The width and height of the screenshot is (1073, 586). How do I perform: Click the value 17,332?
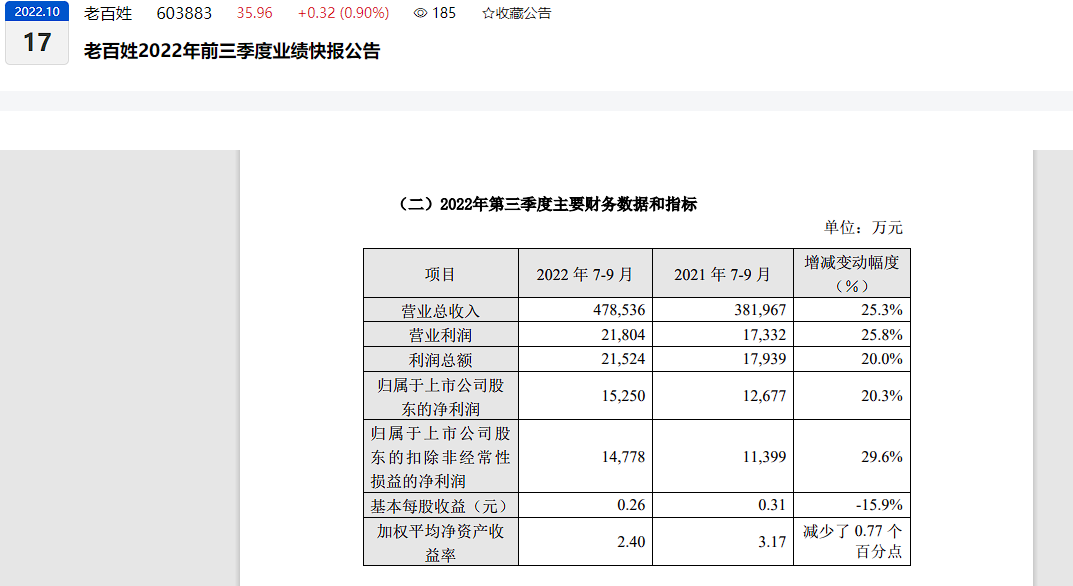[x=764, y=335]
